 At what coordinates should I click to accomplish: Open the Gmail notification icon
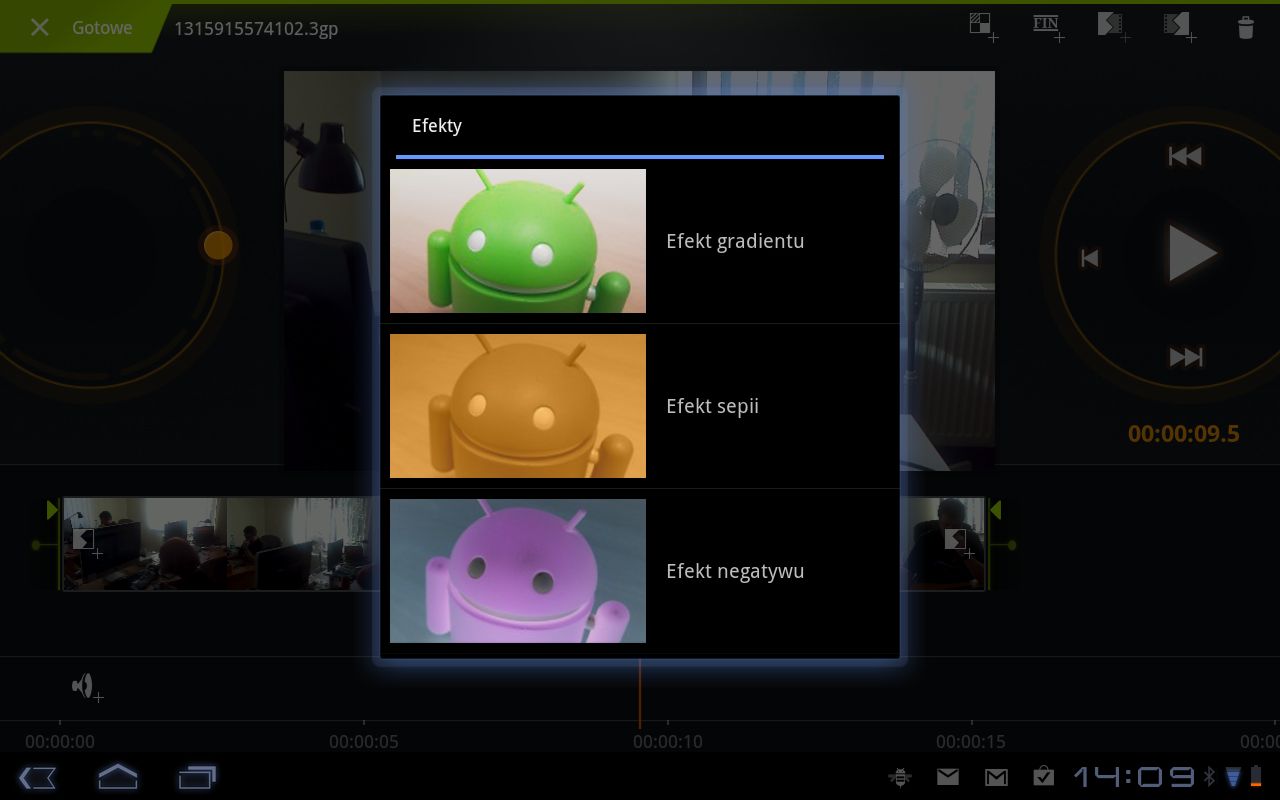(x=996, y=777)
